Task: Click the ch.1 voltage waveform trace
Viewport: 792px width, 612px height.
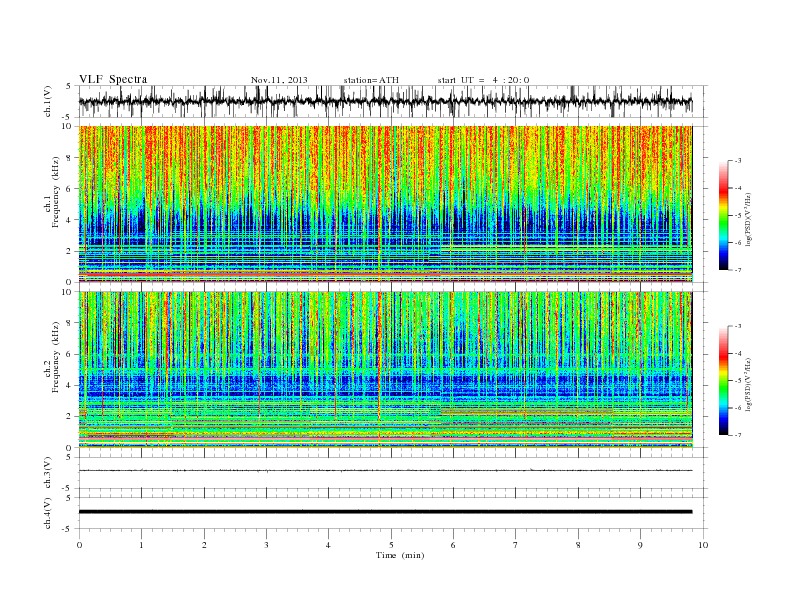Action: coord(385,101)
